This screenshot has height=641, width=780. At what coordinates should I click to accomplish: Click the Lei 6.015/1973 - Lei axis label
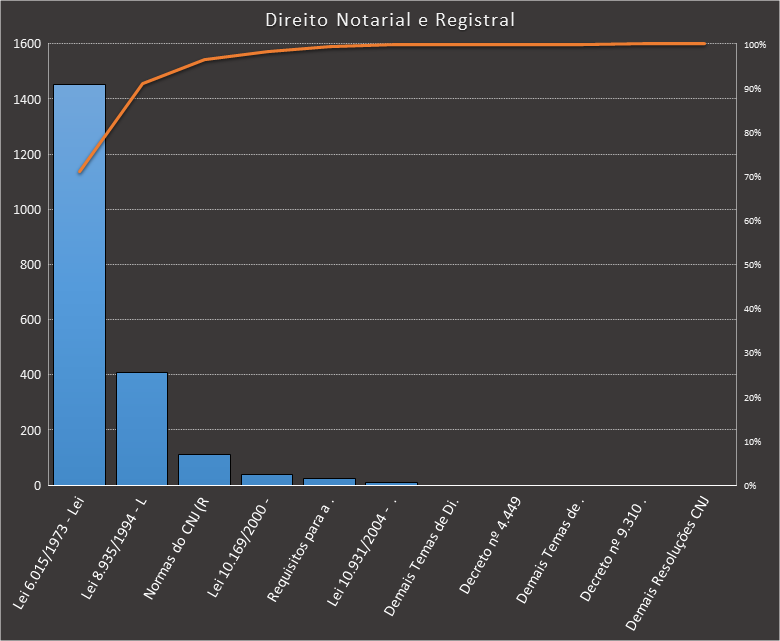point(52,549)
